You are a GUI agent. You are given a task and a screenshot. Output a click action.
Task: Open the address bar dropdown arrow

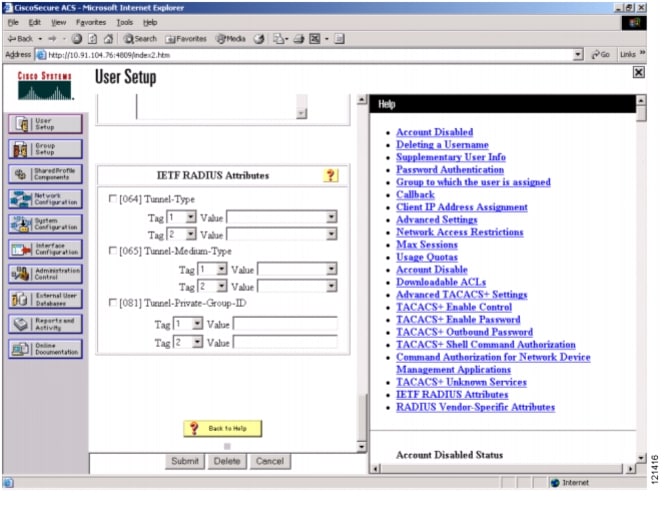pos(578,54)
